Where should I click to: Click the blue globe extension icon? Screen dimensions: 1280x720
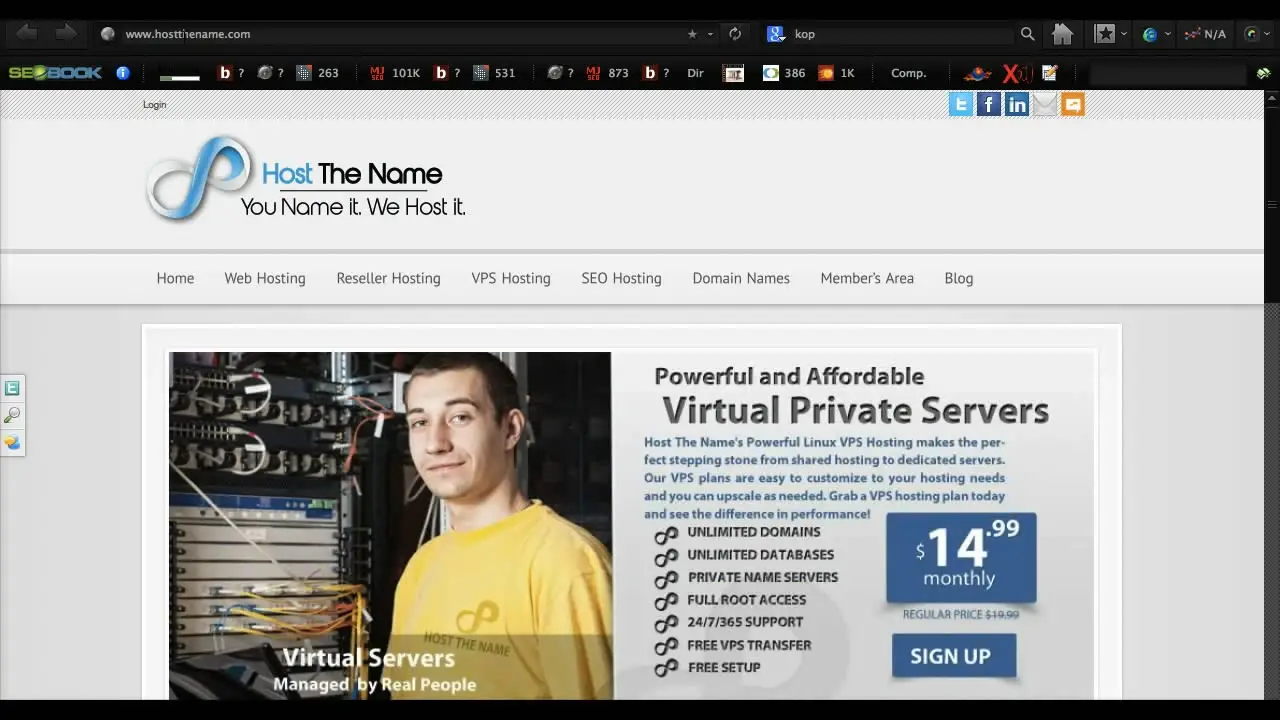point(1150,34)
